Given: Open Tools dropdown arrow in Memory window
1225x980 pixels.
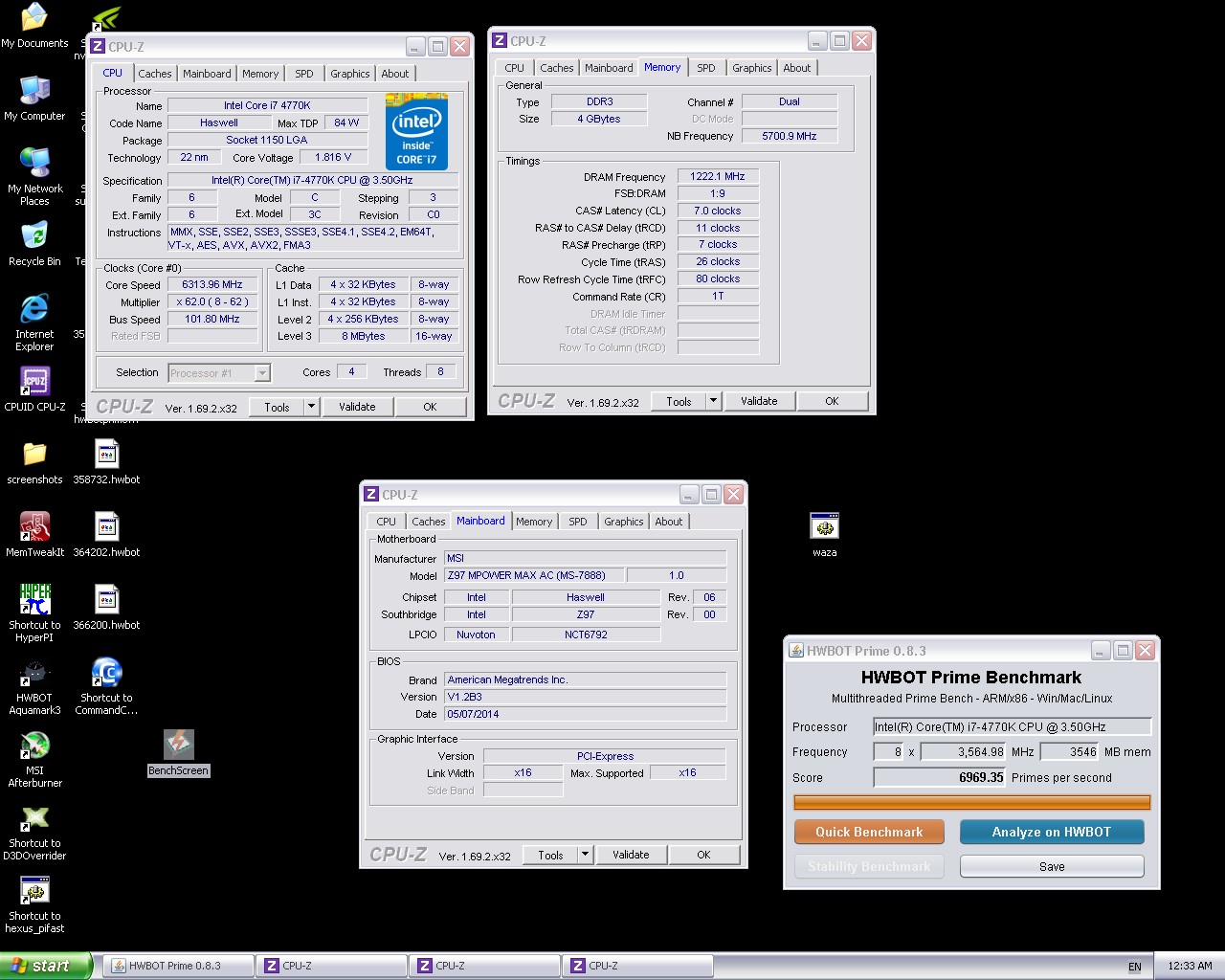Looking at the screenshot, I should coord(713,401).
